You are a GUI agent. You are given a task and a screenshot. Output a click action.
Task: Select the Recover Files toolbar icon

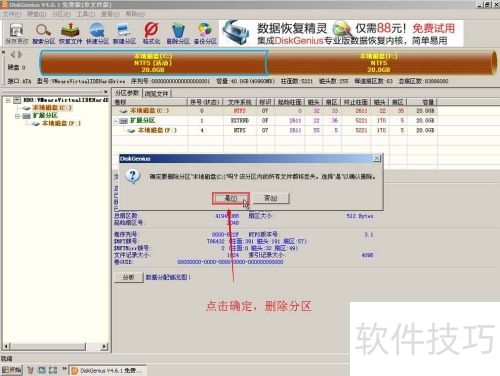pyautogui.click(x=70, y=34)
